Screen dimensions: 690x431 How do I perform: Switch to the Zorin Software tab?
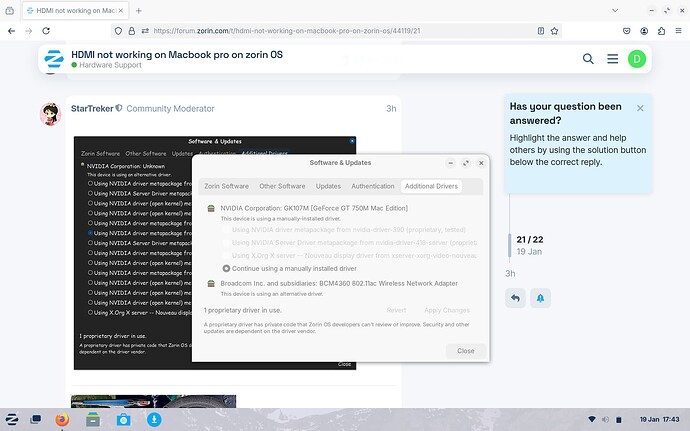[x=227, y=186]
